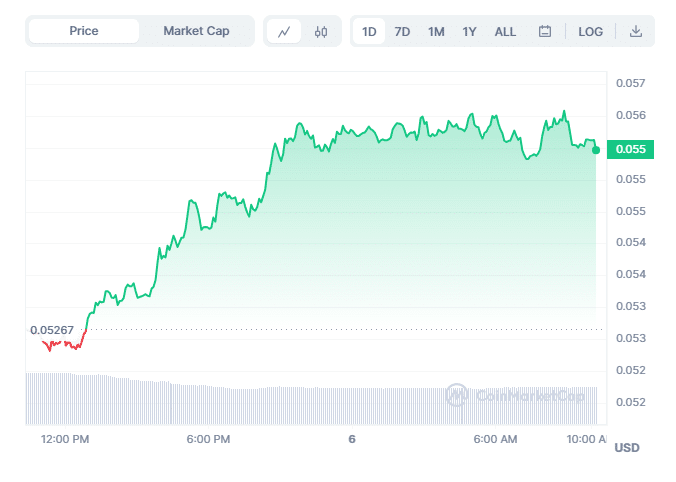Select the Price tab
Image resolution: width=676 pixels, height=482 pixels.
[x=84, y=31]
